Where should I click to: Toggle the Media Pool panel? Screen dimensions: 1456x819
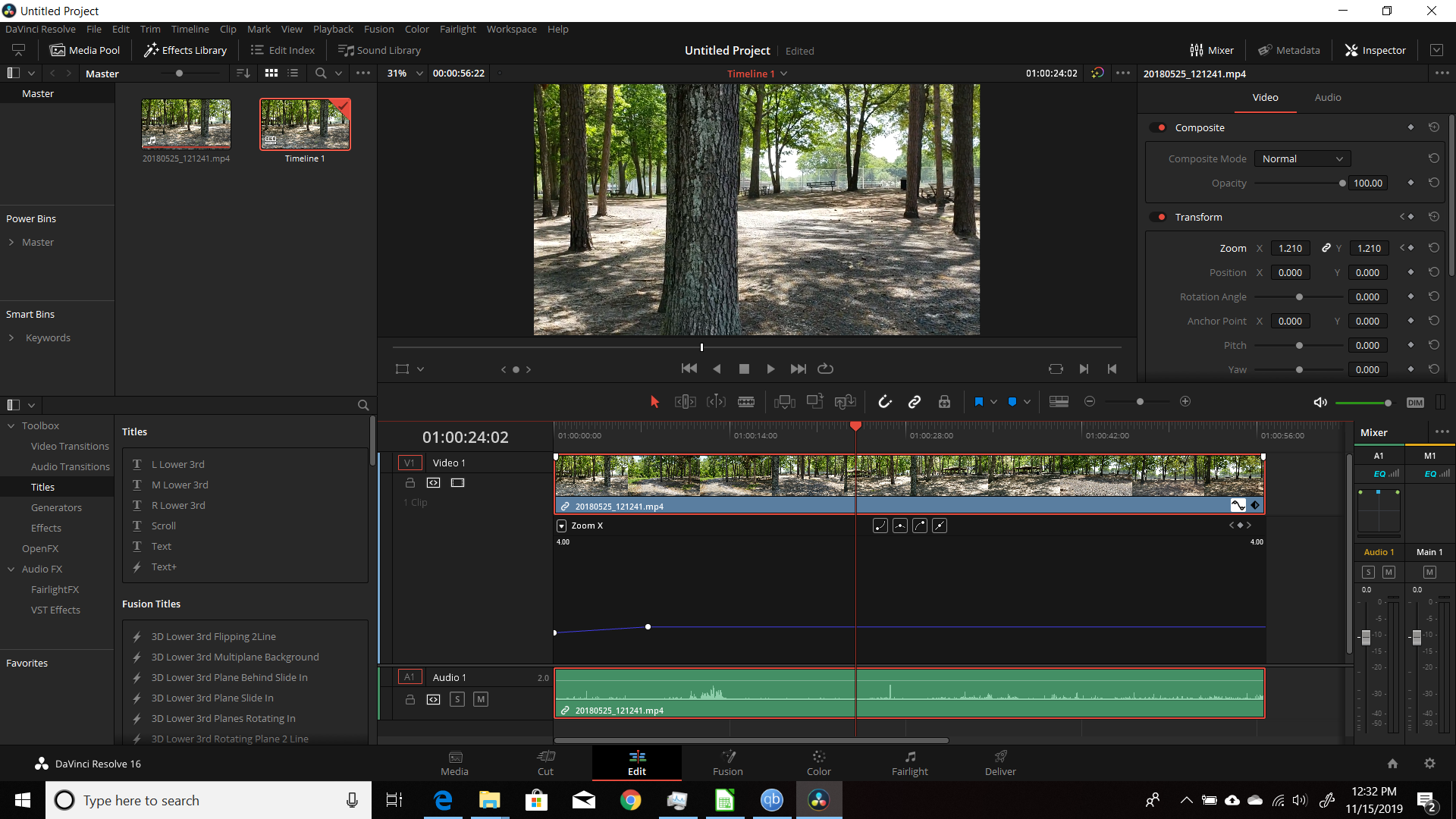click(85, 50)
